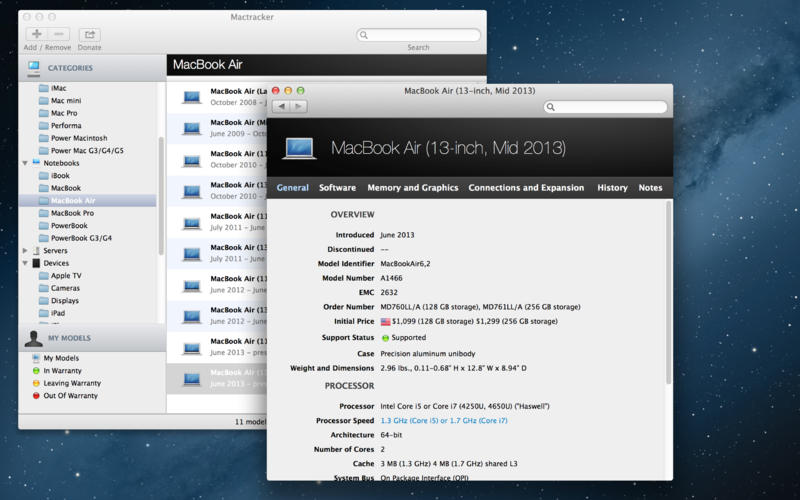
Task: Switch to the General tab
Action: coord(292,188)
